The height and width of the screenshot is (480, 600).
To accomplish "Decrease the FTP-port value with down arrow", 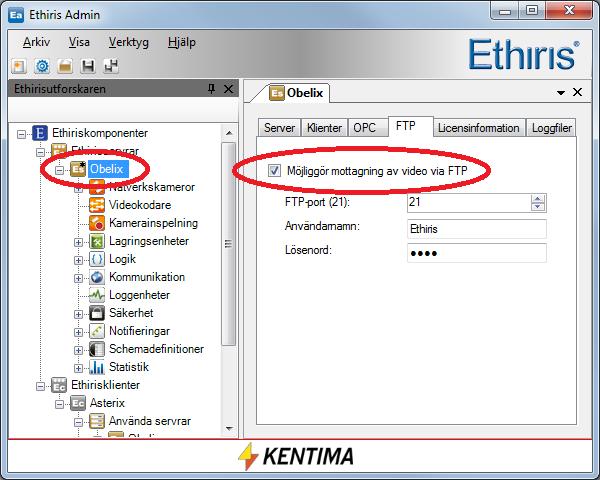I will (x=538, y=207).
